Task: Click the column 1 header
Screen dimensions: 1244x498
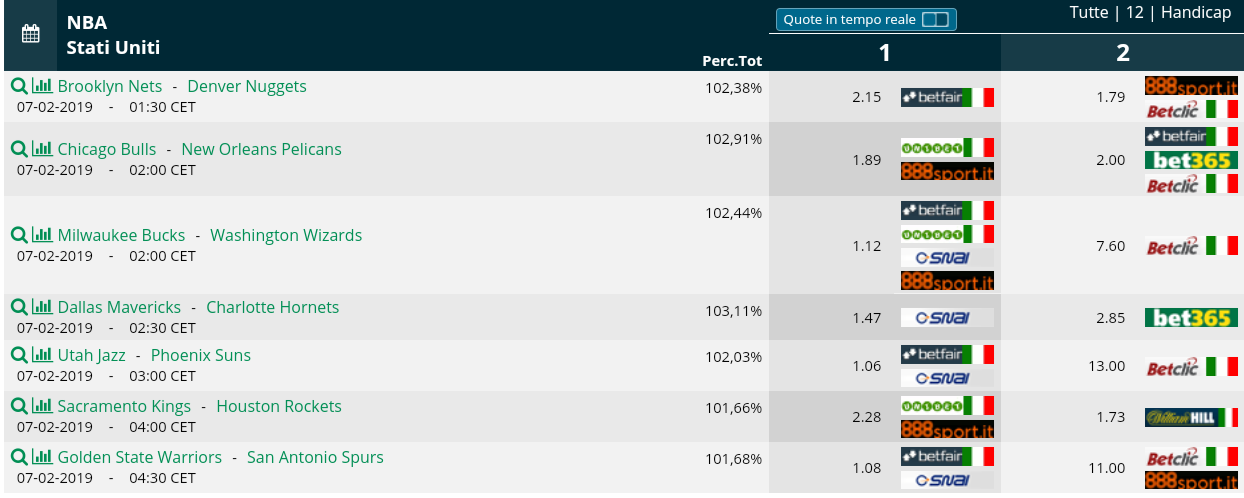Action: 884,52
